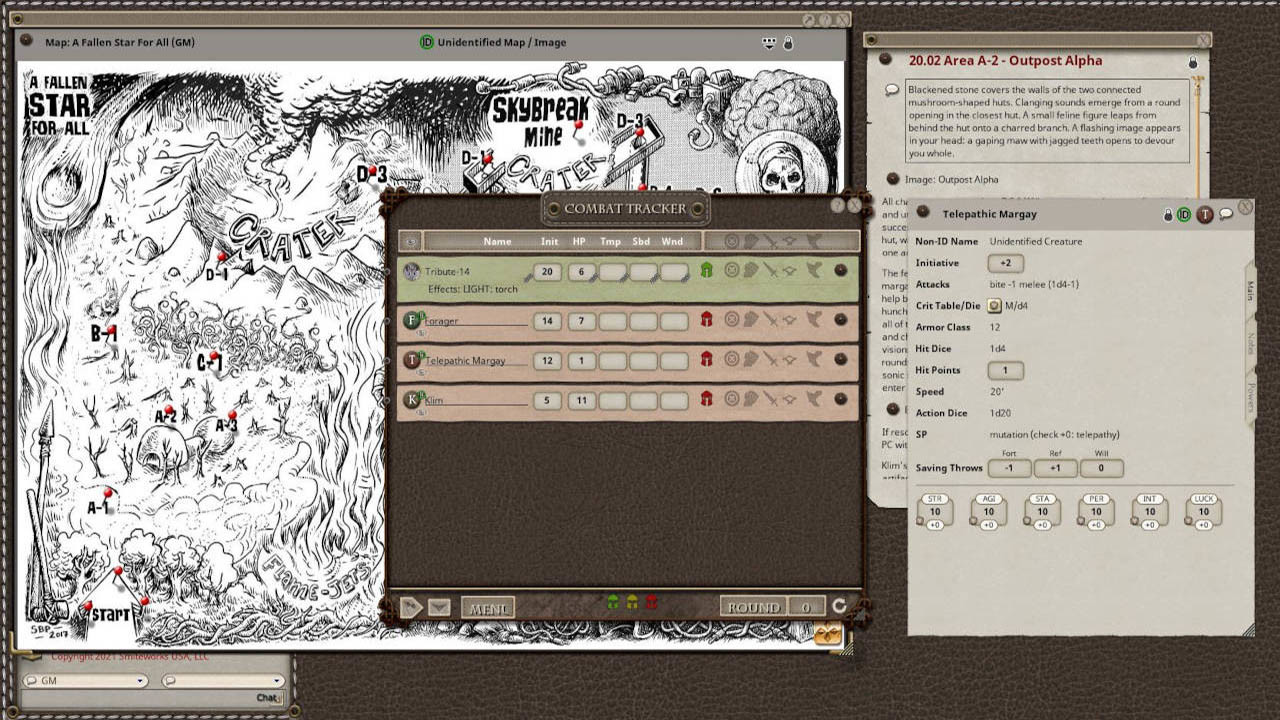The height and width of the screenshot is (720, 1280).
Task: Click the ROUND counter number field
Action: (x=805, y=606)
